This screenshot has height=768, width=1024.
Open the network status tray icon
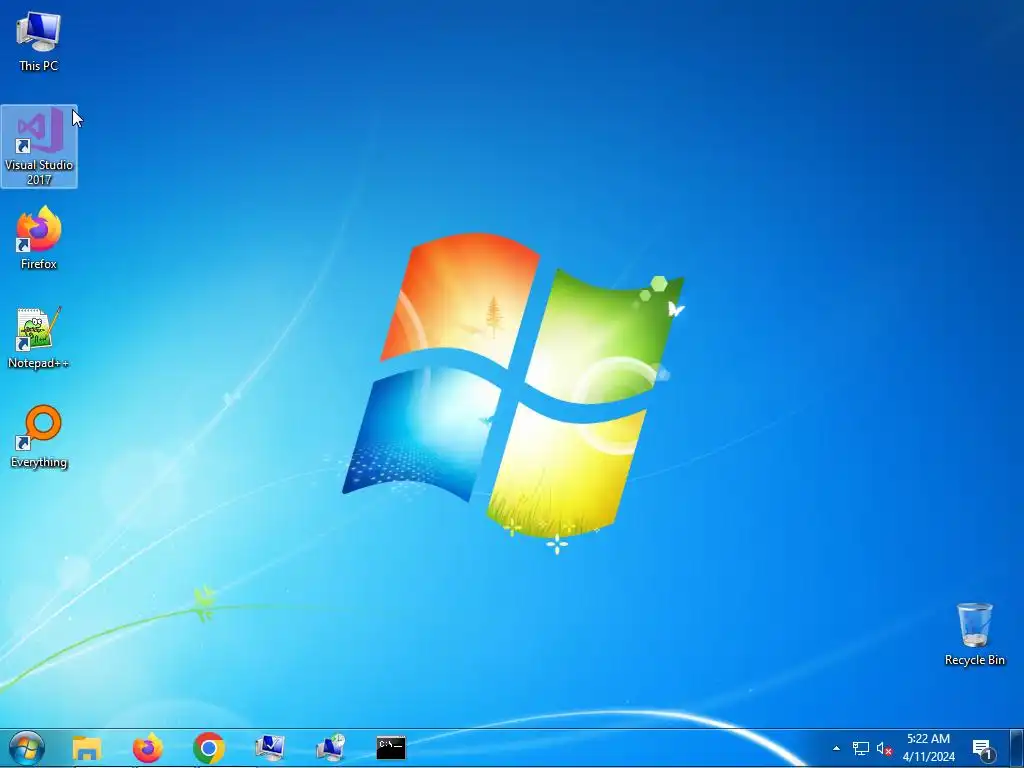click(x=860, y=748)
